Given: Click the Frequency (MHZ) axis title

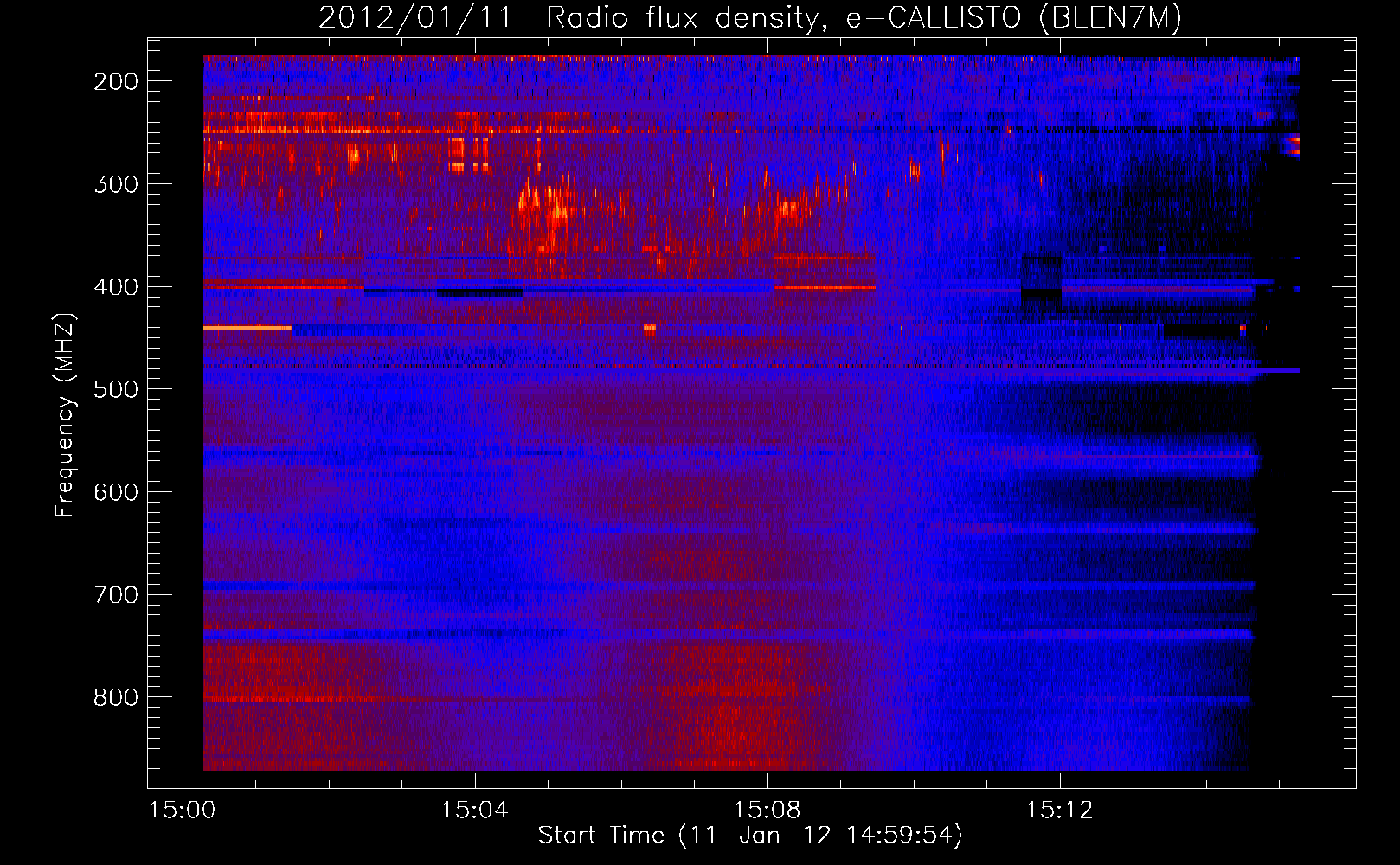Looking at the screenshot, I should click(x=66, y=414).
